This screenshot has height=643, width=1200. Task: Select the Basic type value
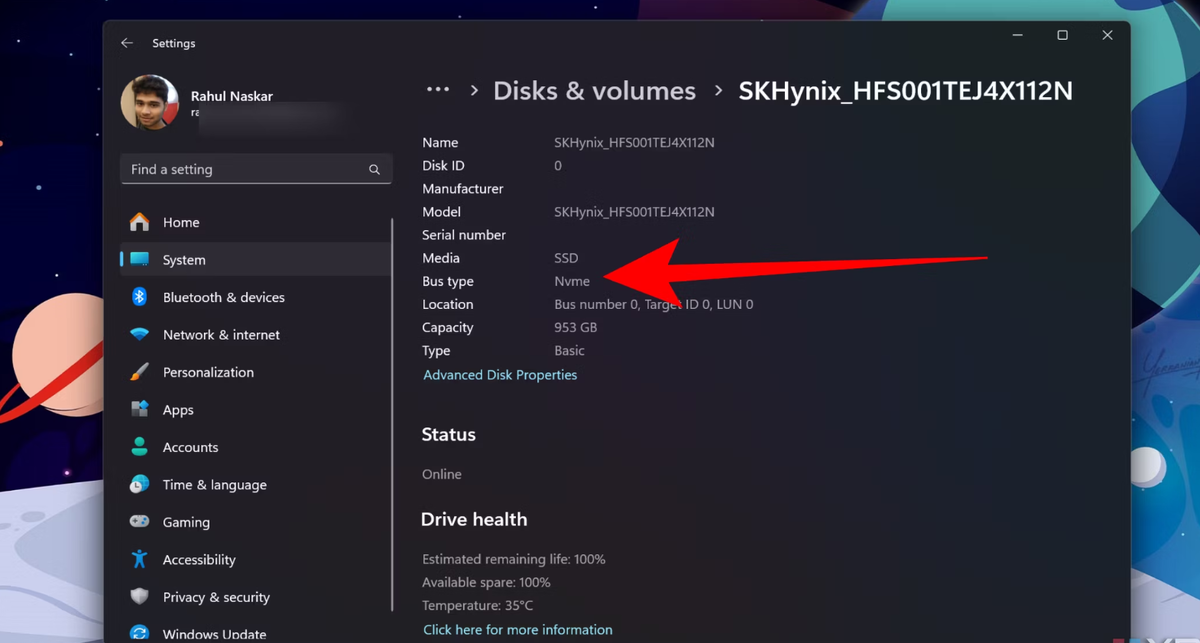[569, 351]
